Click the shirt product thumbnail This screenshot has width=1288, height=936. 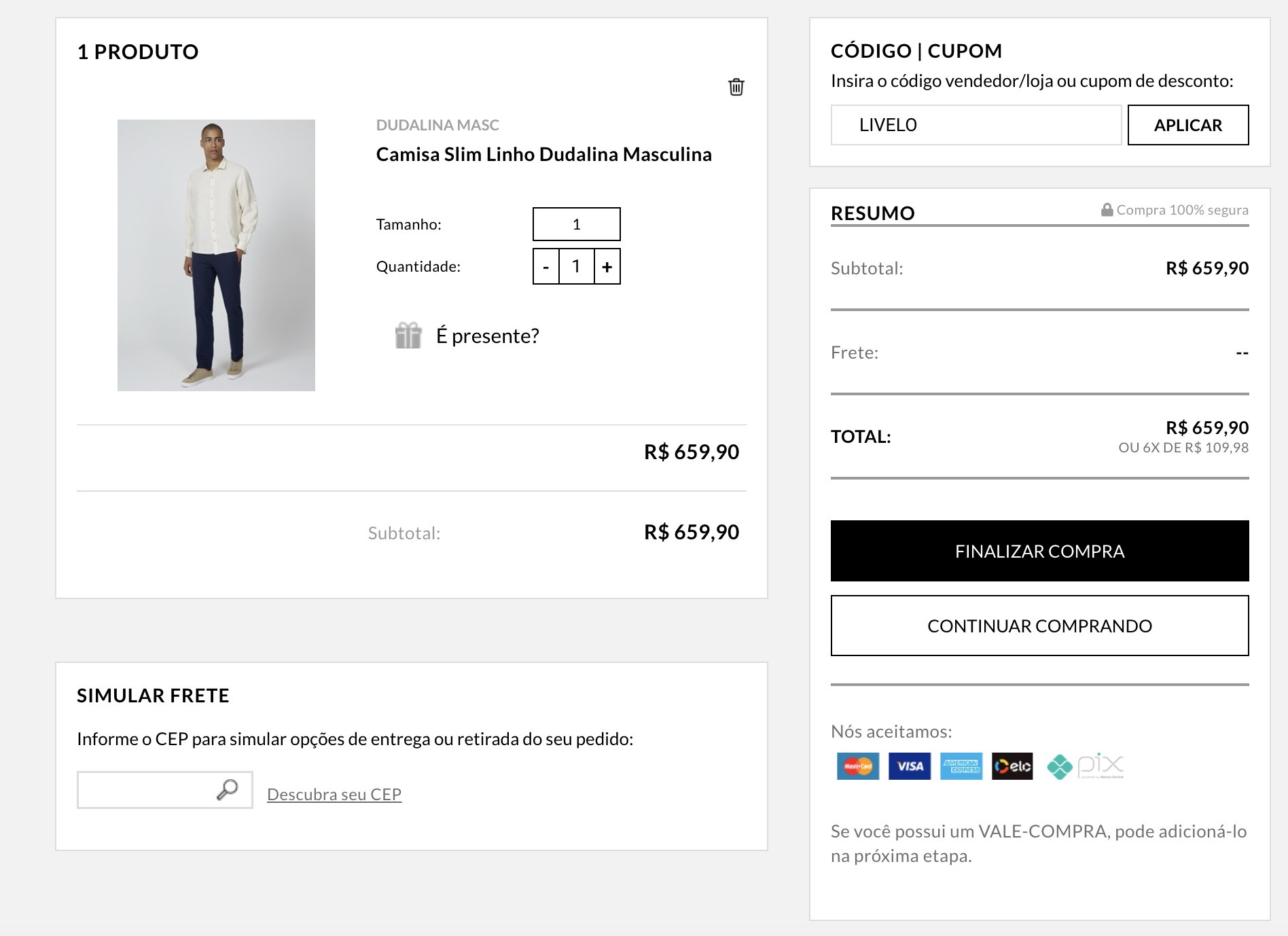216,255
